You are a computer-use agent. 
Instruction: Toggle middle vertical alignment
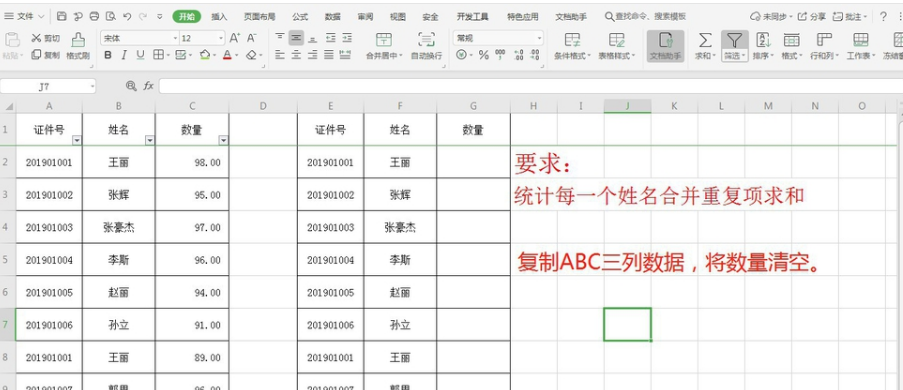tap(296, 38)
